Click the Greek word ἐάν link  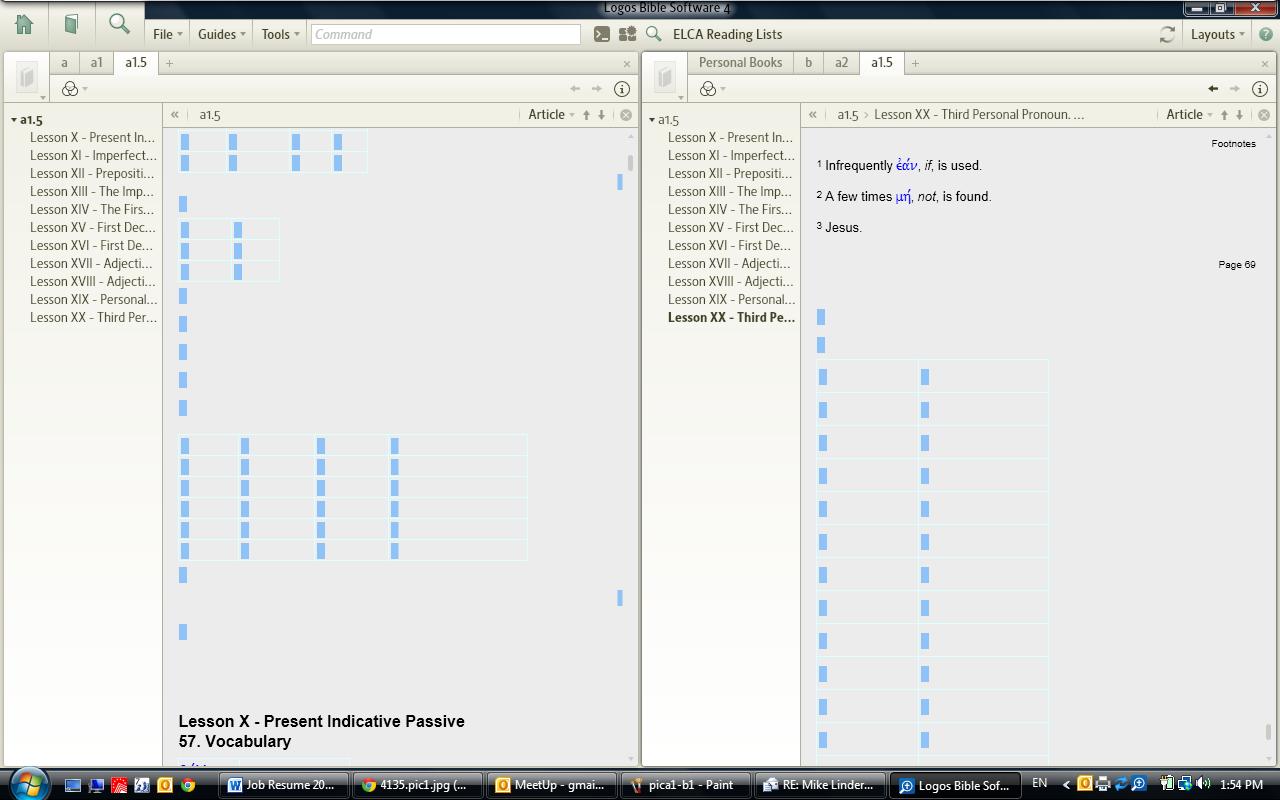point(906,165)
